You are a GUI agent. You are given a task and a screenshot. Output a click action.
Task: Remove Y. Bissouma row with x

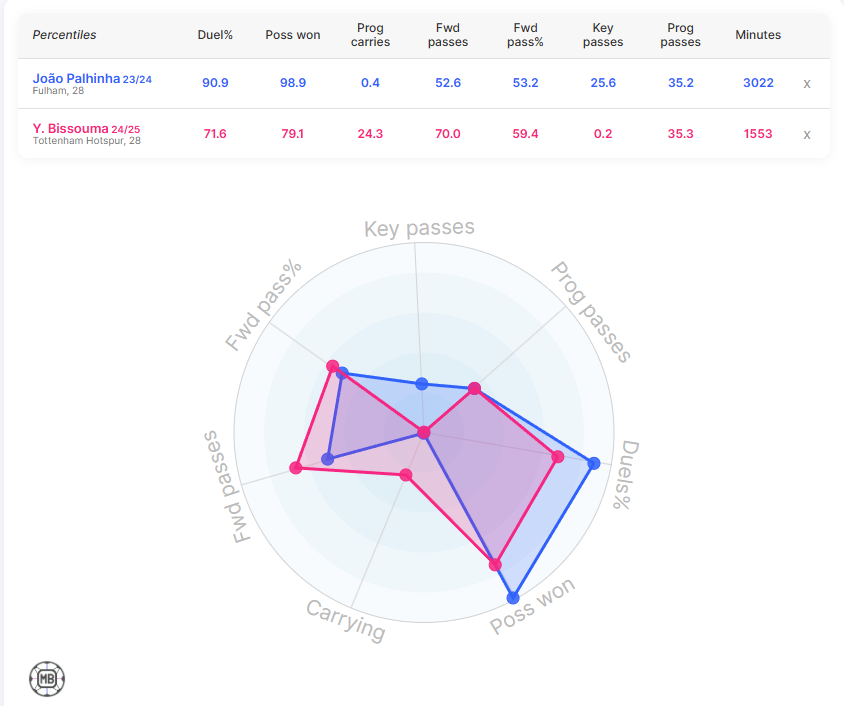point(807,134)
